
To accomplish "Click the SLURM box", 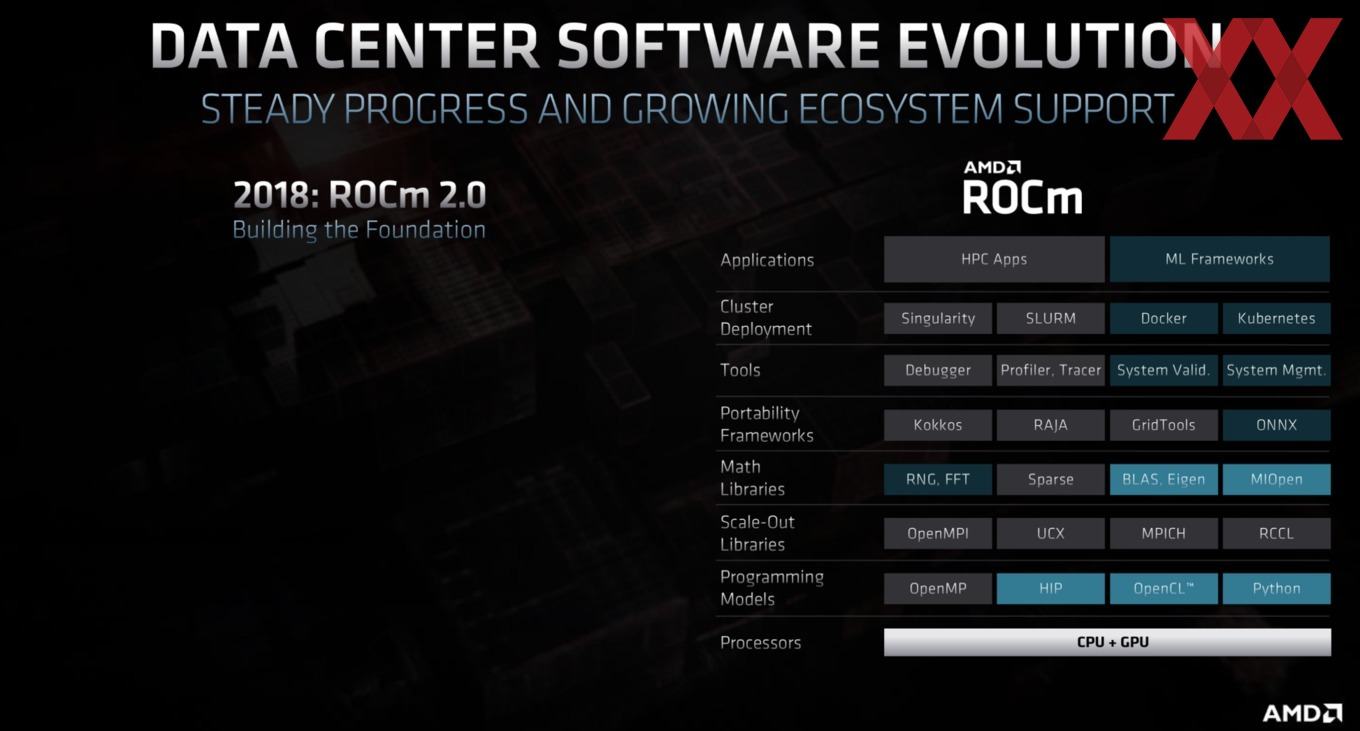I will tap(1051, 318).
